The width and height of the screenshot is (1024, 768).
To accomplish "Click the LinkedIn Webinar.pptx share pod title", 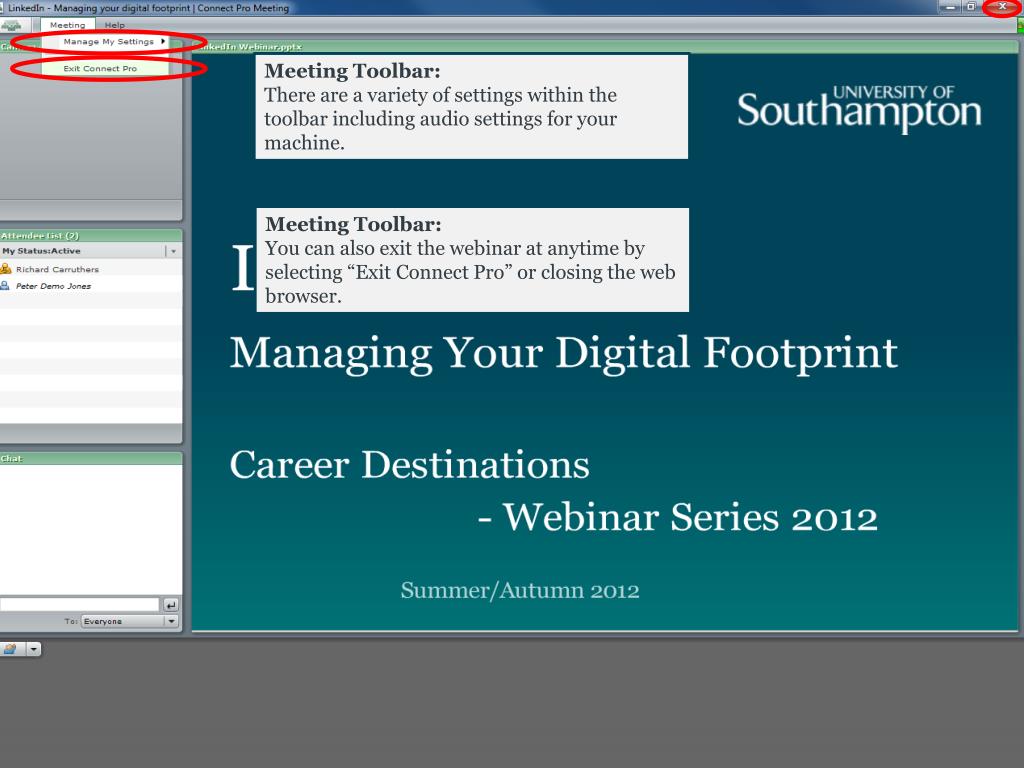I will 251,47.
